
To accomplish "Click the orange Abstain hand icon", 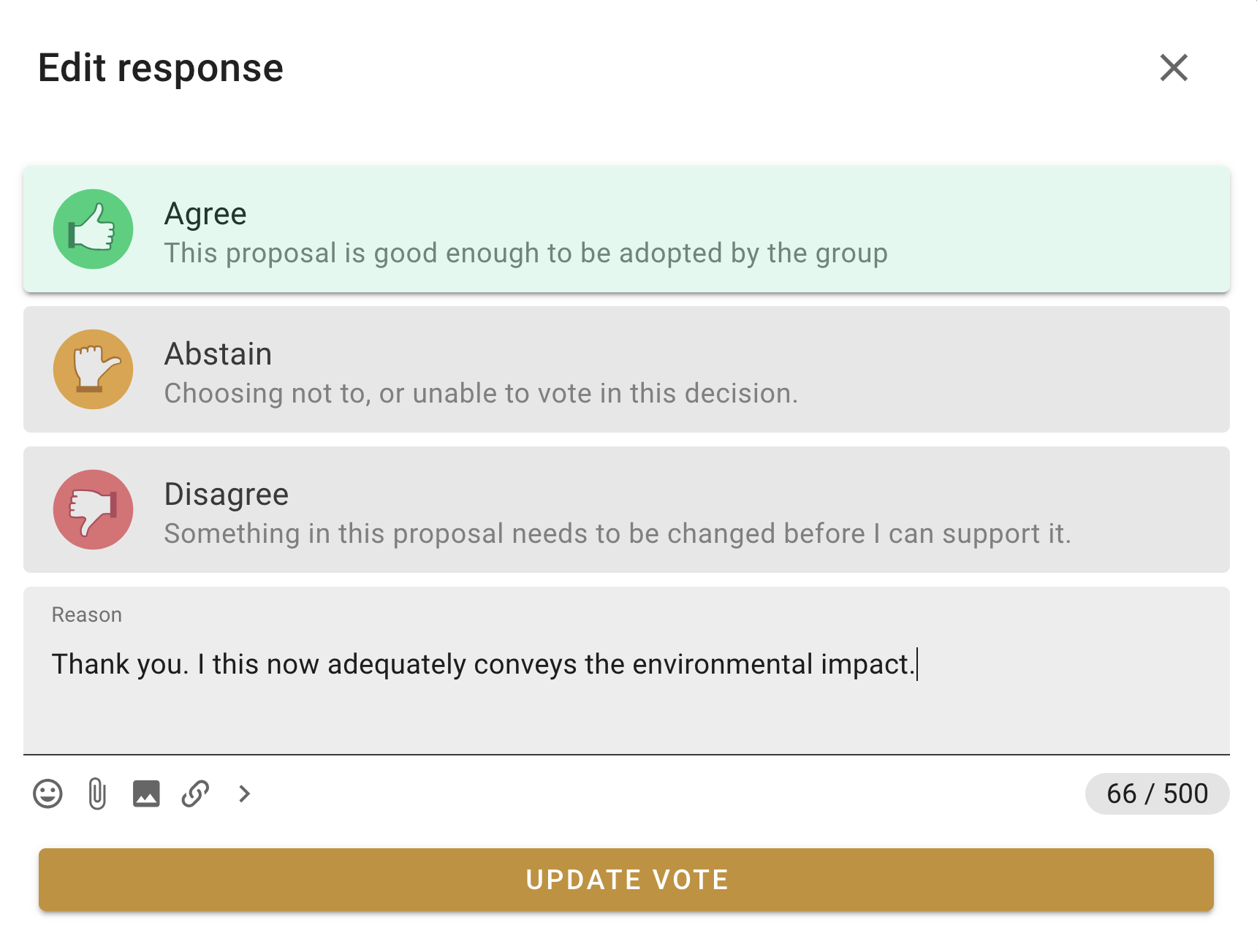I will click(x=93, y=370).
